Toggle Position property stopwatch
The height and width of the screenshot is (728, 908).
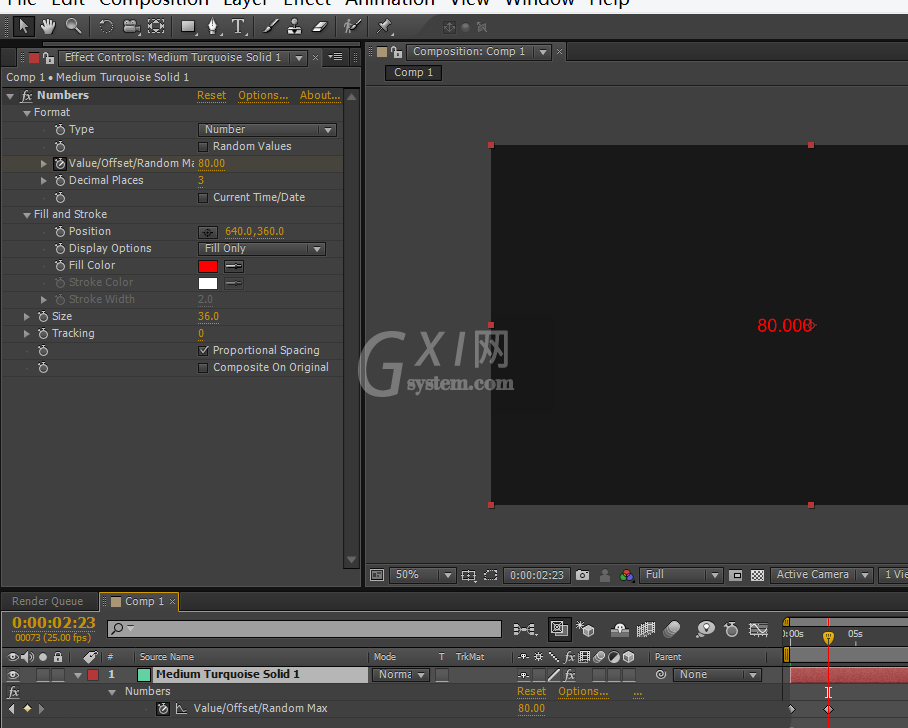coord(60,231)
